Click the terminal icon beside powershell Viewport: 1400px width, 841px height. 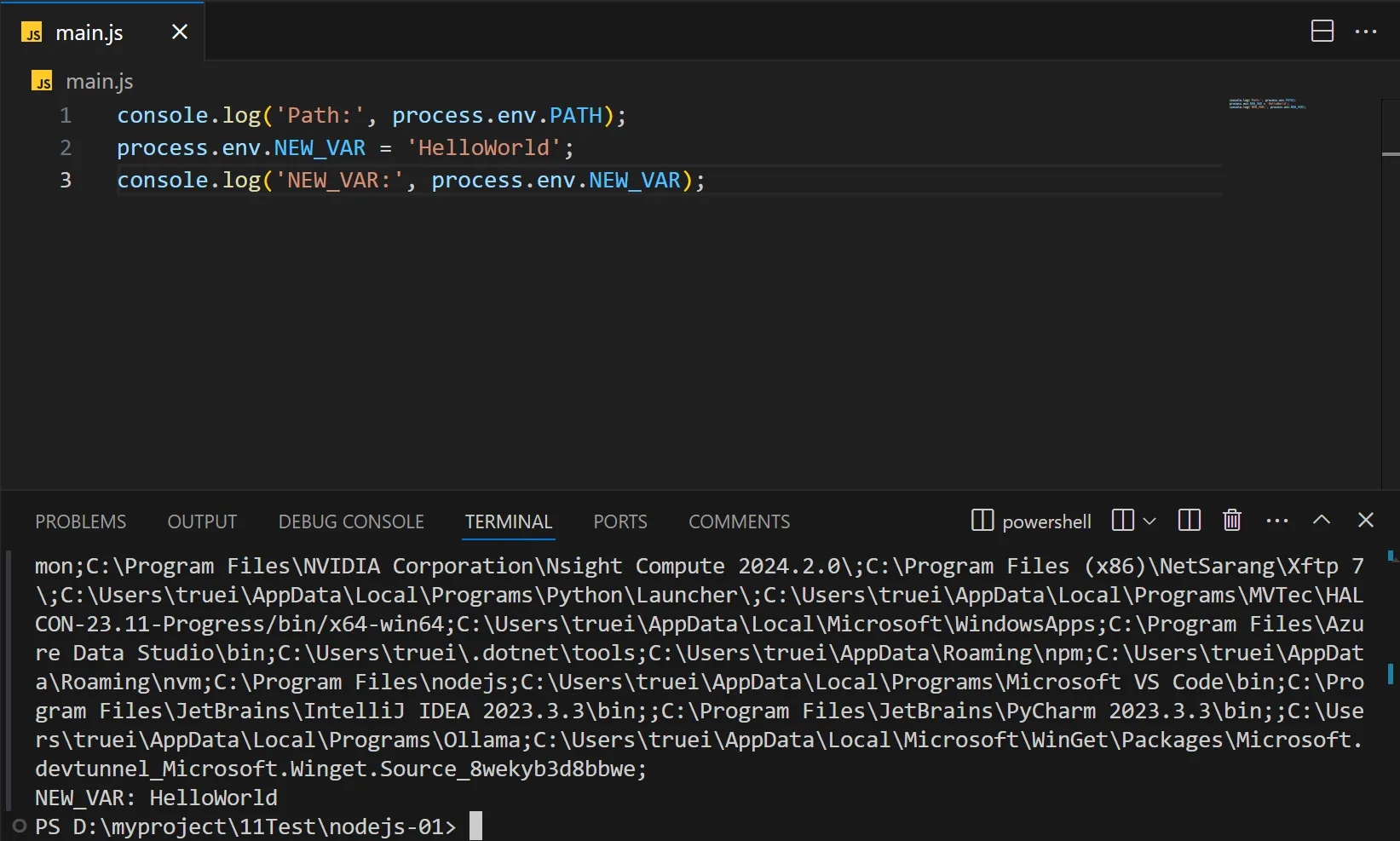click(x=982, y=520)
